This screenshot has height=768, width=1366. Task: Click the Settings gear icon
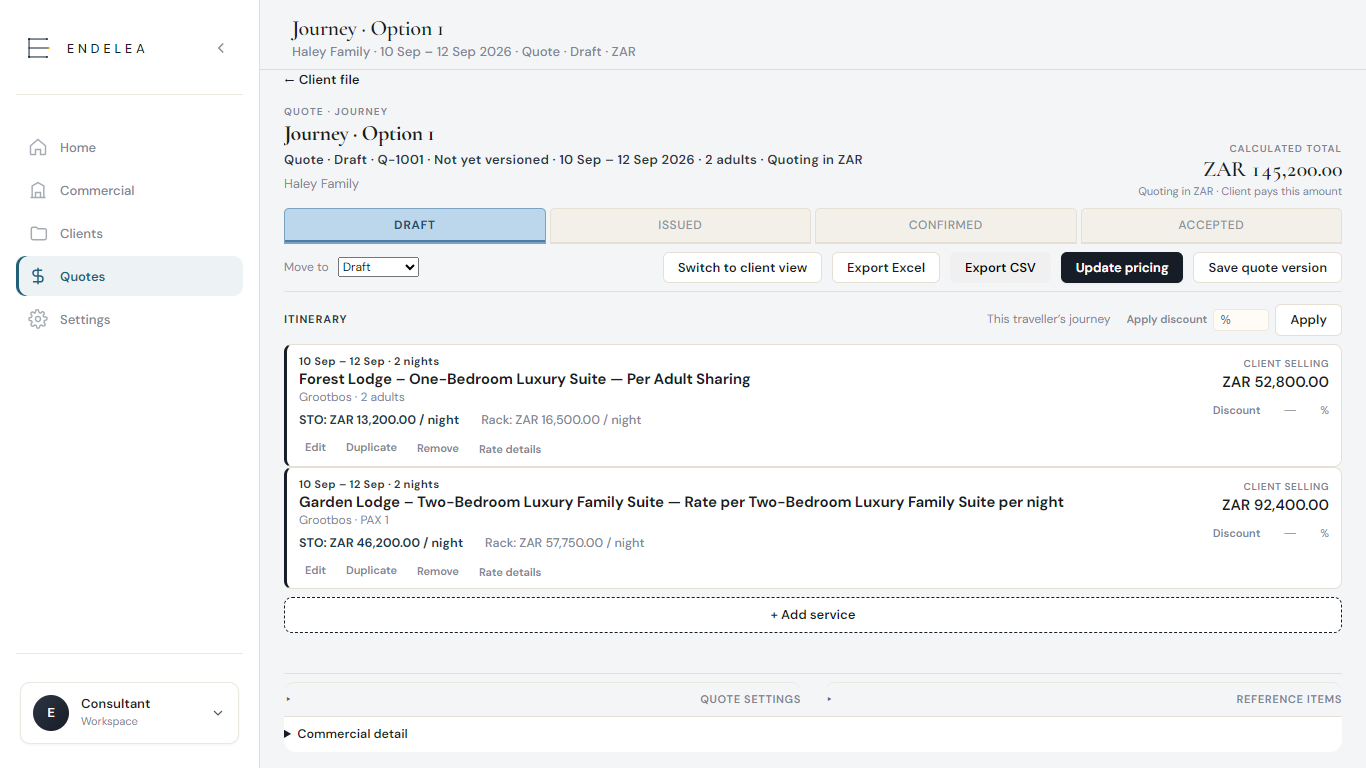coord(38,319)
